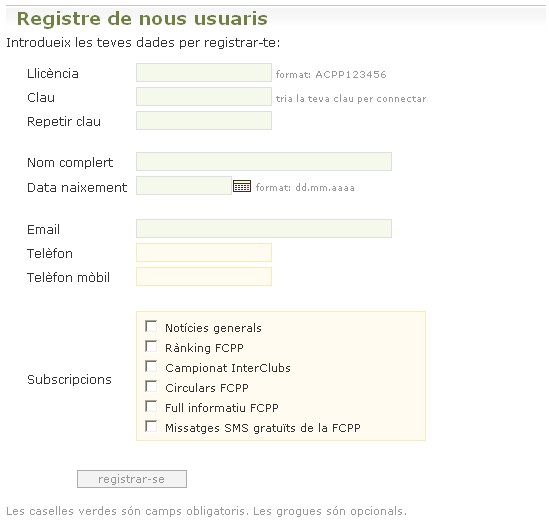Click the Subscripcions label
The image size is (549, 521).
point(69,379)
